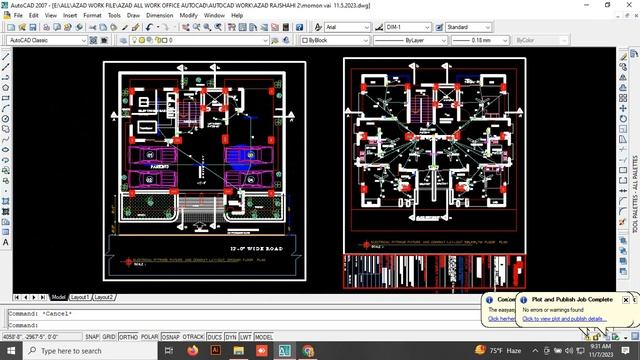Select the Line tool in Draw toolbar
Image resolution: width=640 pixels, height=360 pixels.
[x=6, y=57]
